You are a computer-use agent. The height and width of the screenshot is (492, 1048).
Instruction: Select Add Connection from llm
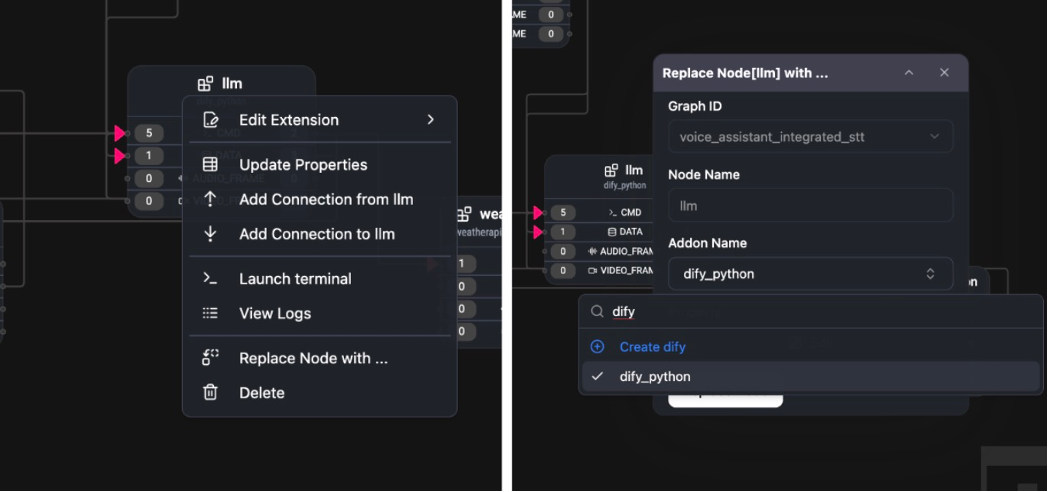(x=319, y=199)
